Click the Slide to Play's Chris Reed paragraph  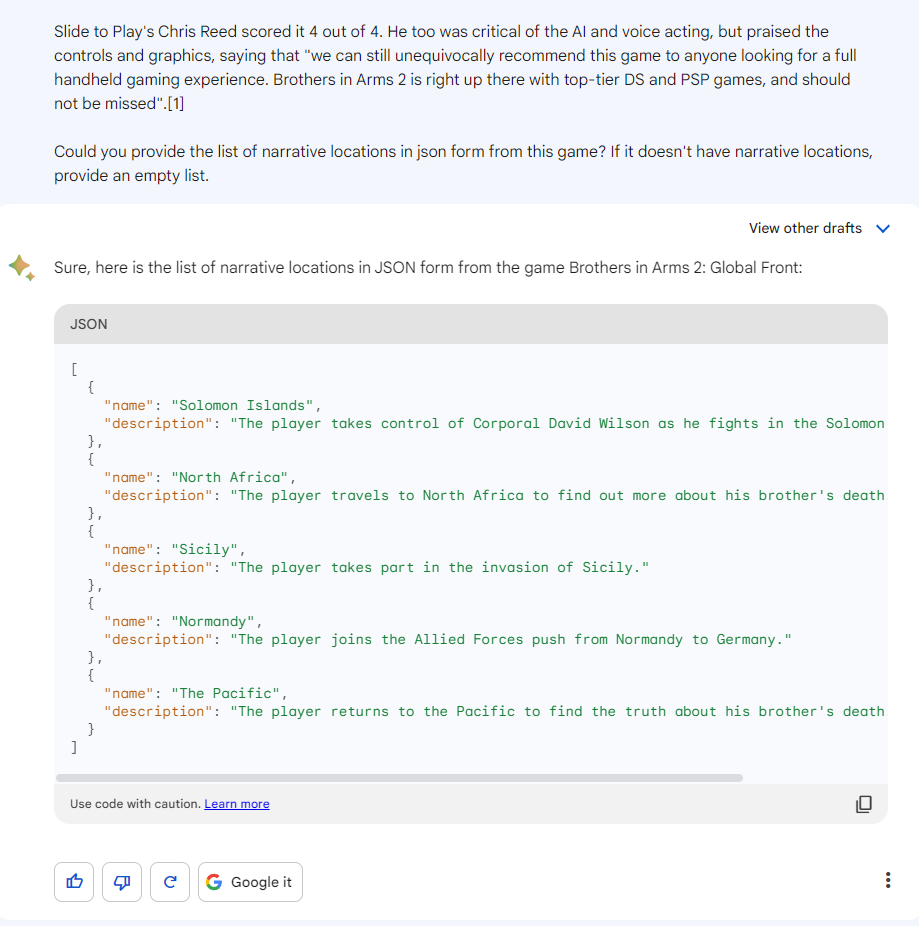coord(455,67)
